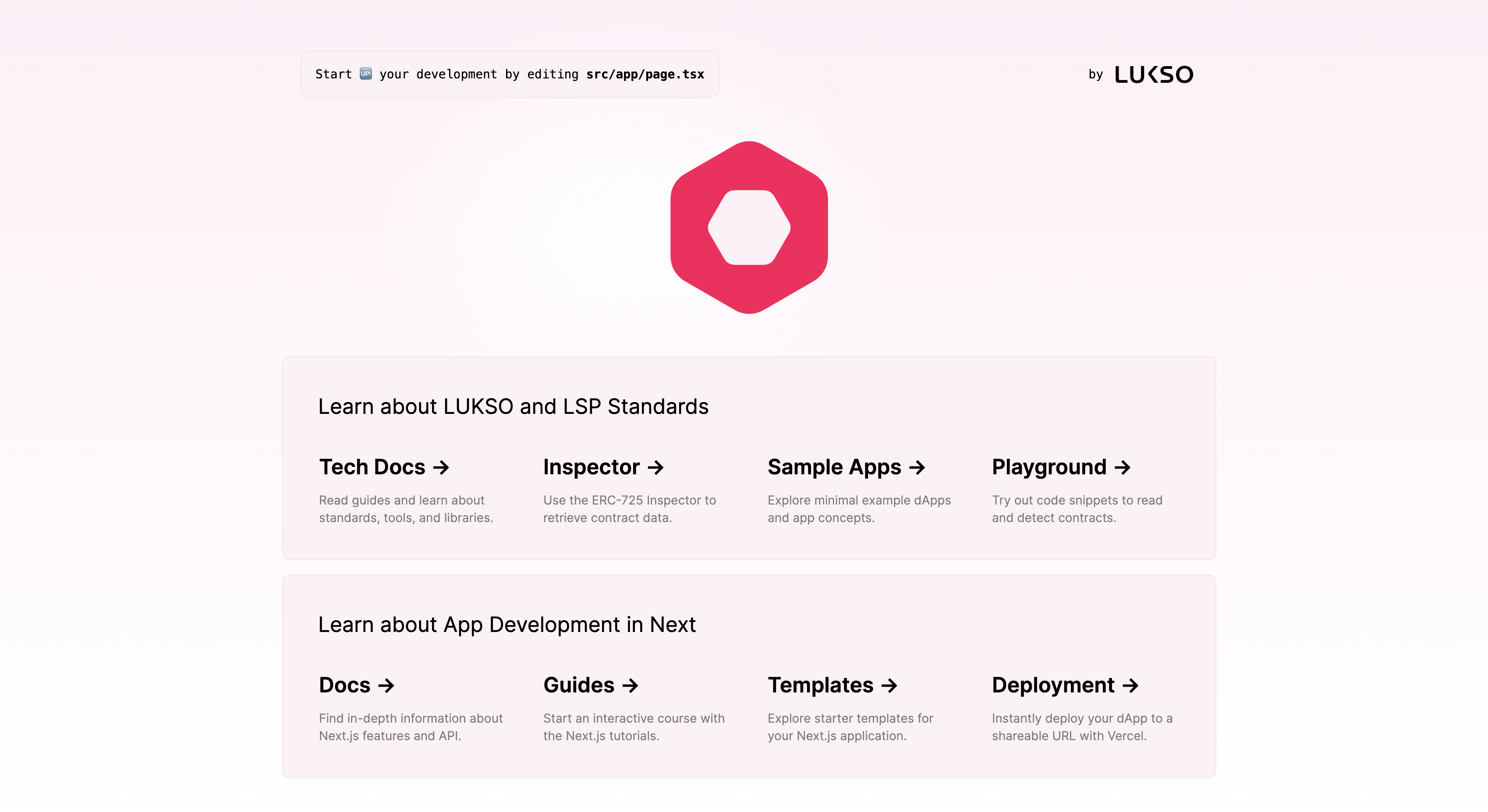
Task: Go to Sample Apps heading
Action: 834,467
